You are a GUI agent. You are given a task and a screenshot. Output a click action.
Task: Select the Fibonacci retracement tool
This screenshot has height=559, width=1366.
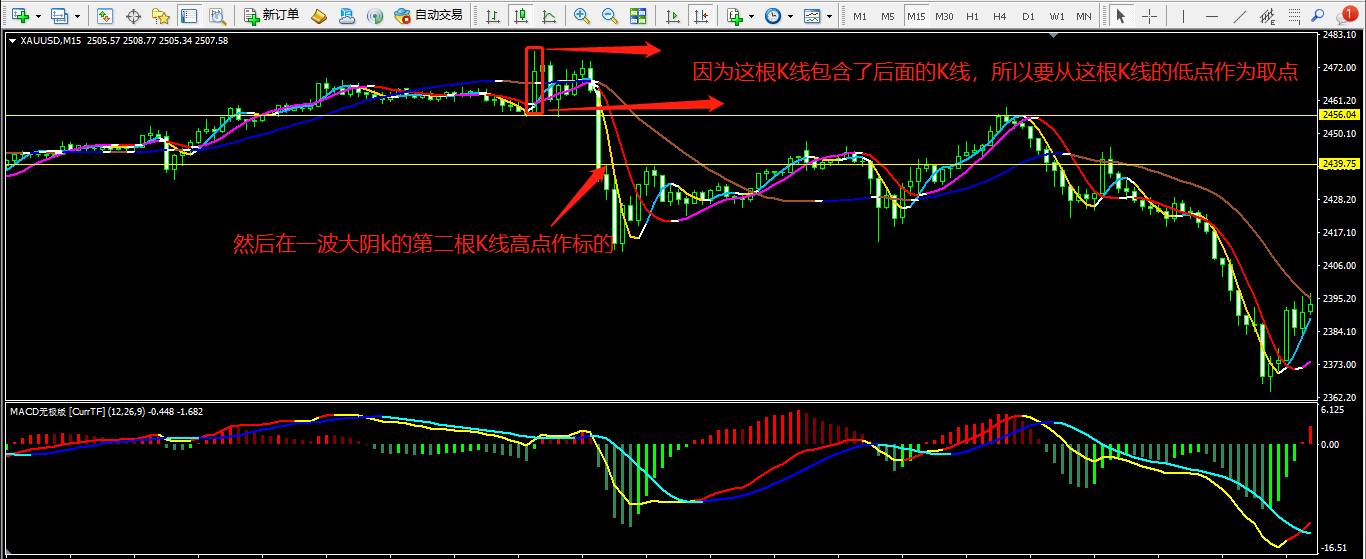pyautogui.click(x=1296, y=16)
